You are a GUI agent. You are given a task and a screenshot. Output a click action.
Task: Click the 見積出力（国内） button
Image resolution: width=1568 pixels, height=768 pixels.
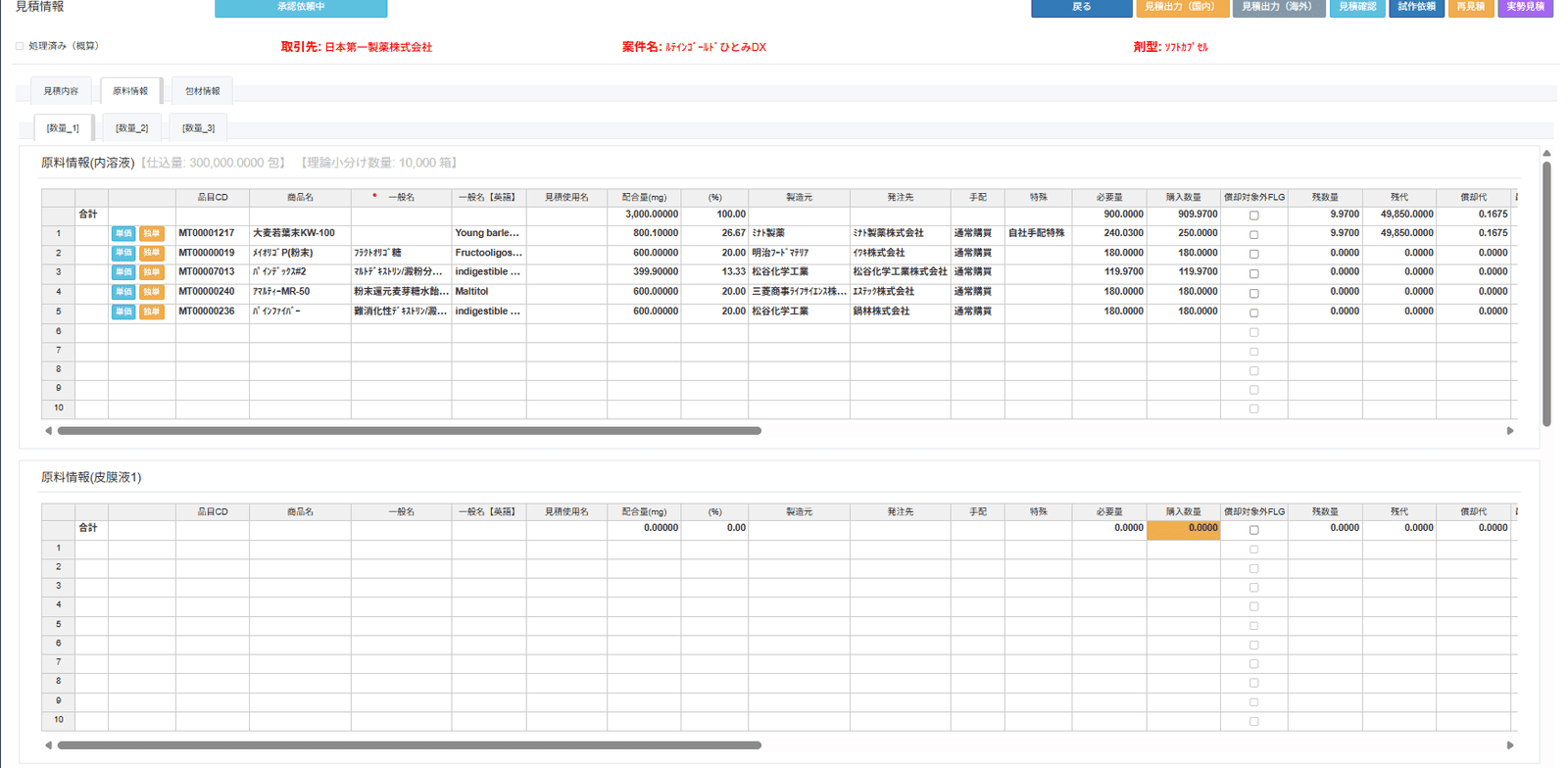(x=1182, y=7)
